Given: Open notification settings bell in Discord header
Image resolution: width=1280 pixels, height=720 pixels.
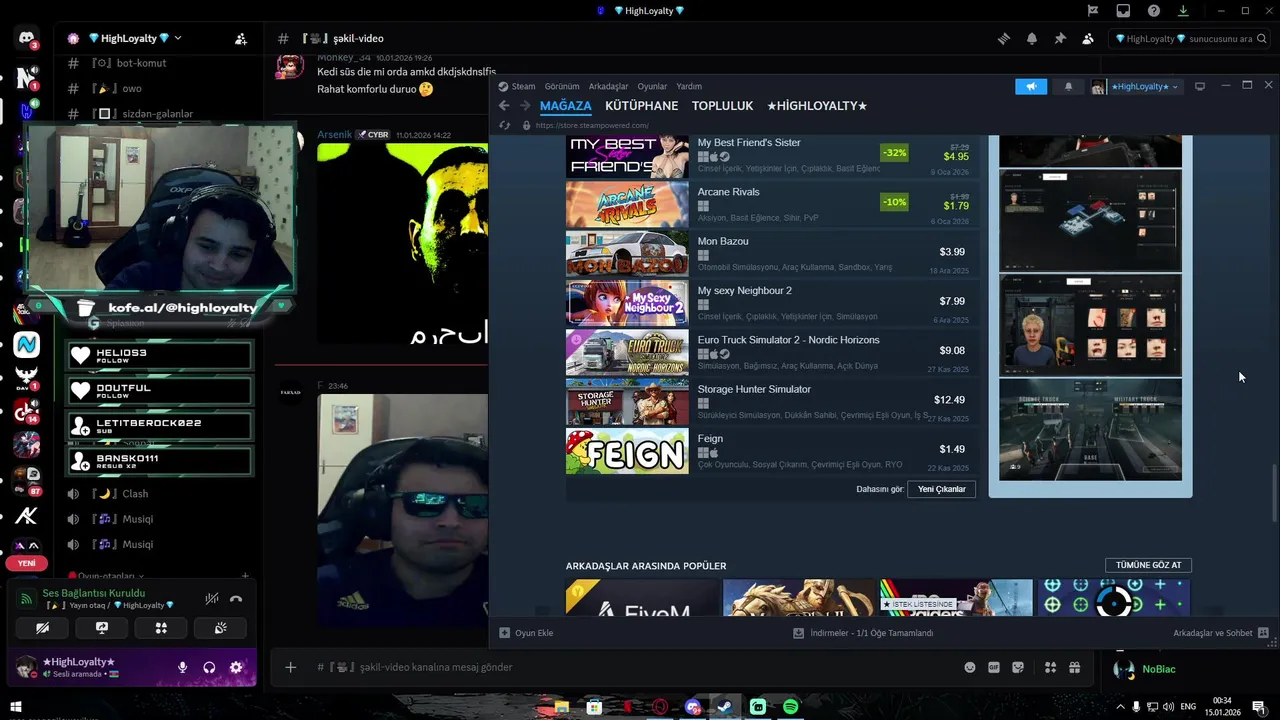Looking at the screenshot, I should (x=1032, y=39).
